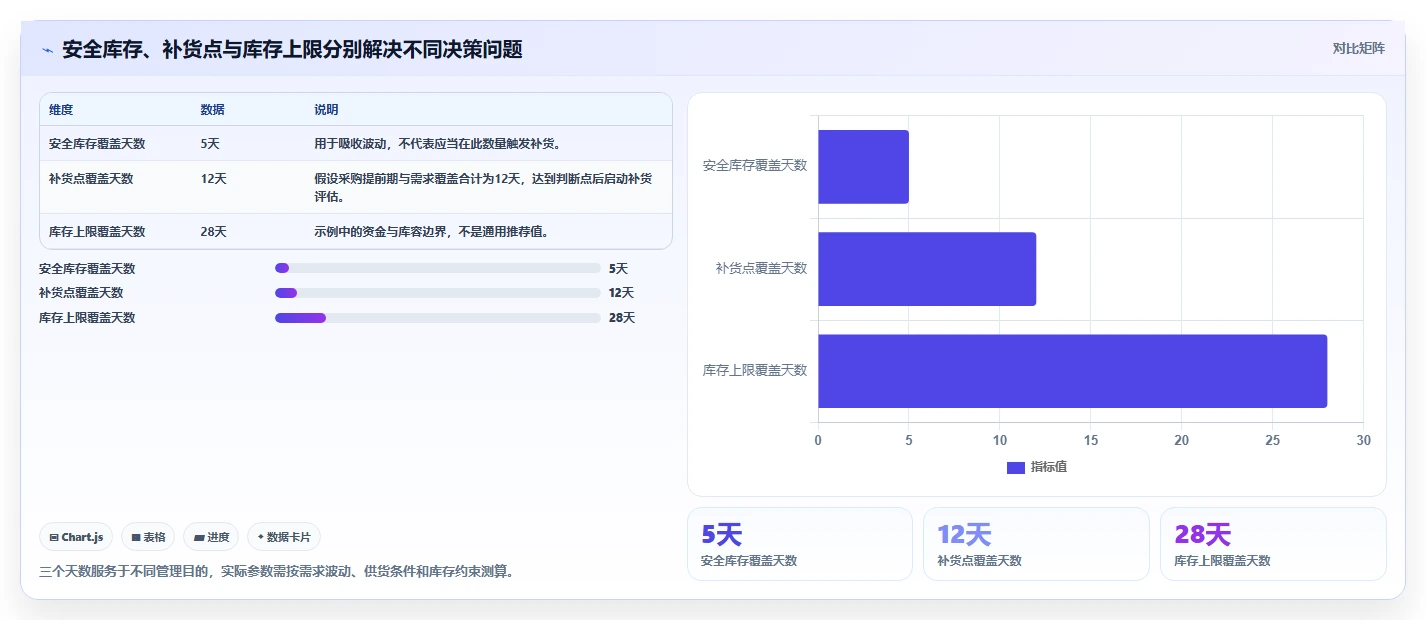Viewport: 1426px width, 620px height.
Task: Click the description starting 假设采购提前期与需求覆盖
Action: pyautogui.click(x=484, y=187)
